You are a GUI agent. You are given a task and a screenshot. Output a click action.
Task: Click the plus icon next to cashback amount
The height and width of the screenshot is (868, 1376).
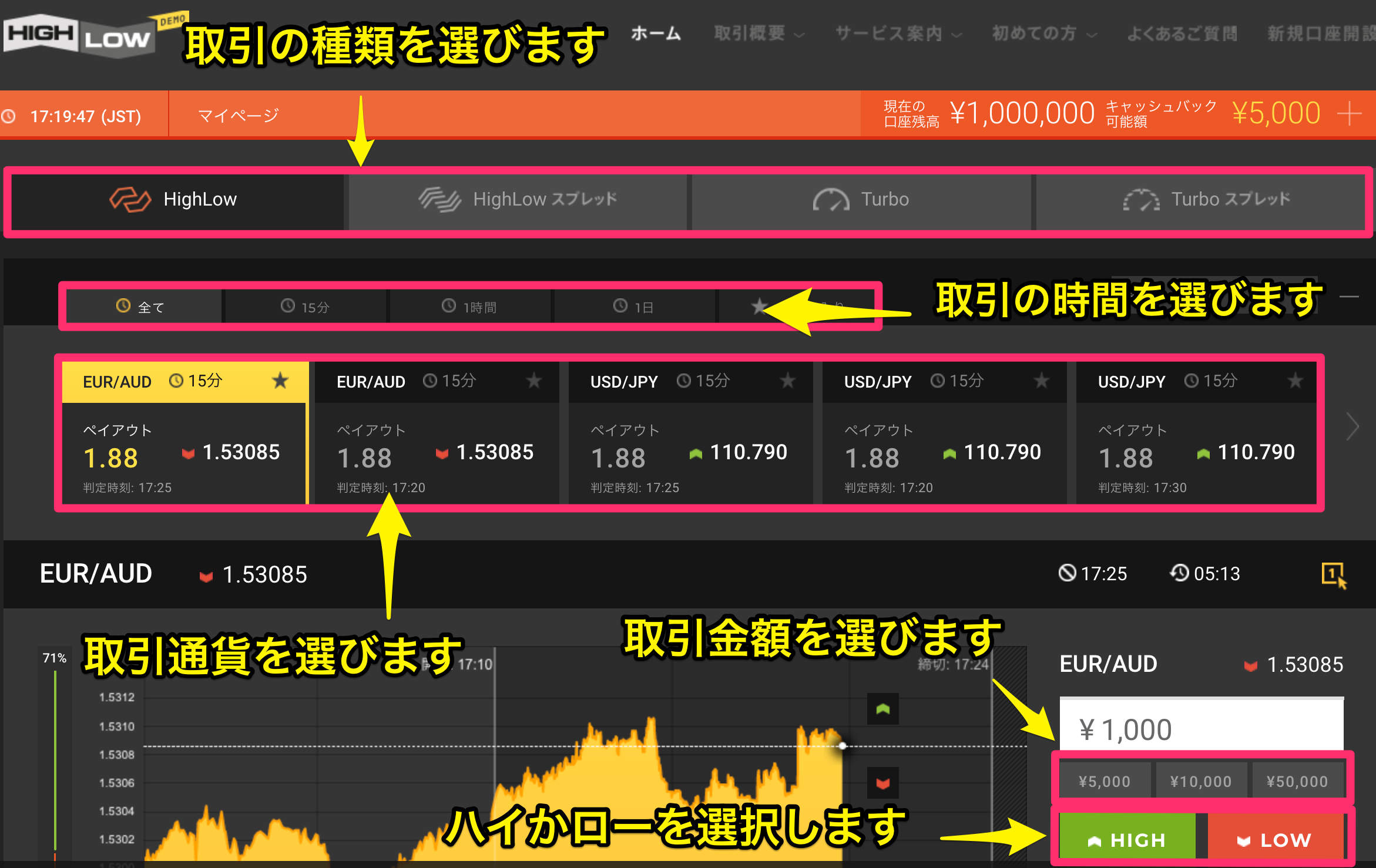(1350, 113)
